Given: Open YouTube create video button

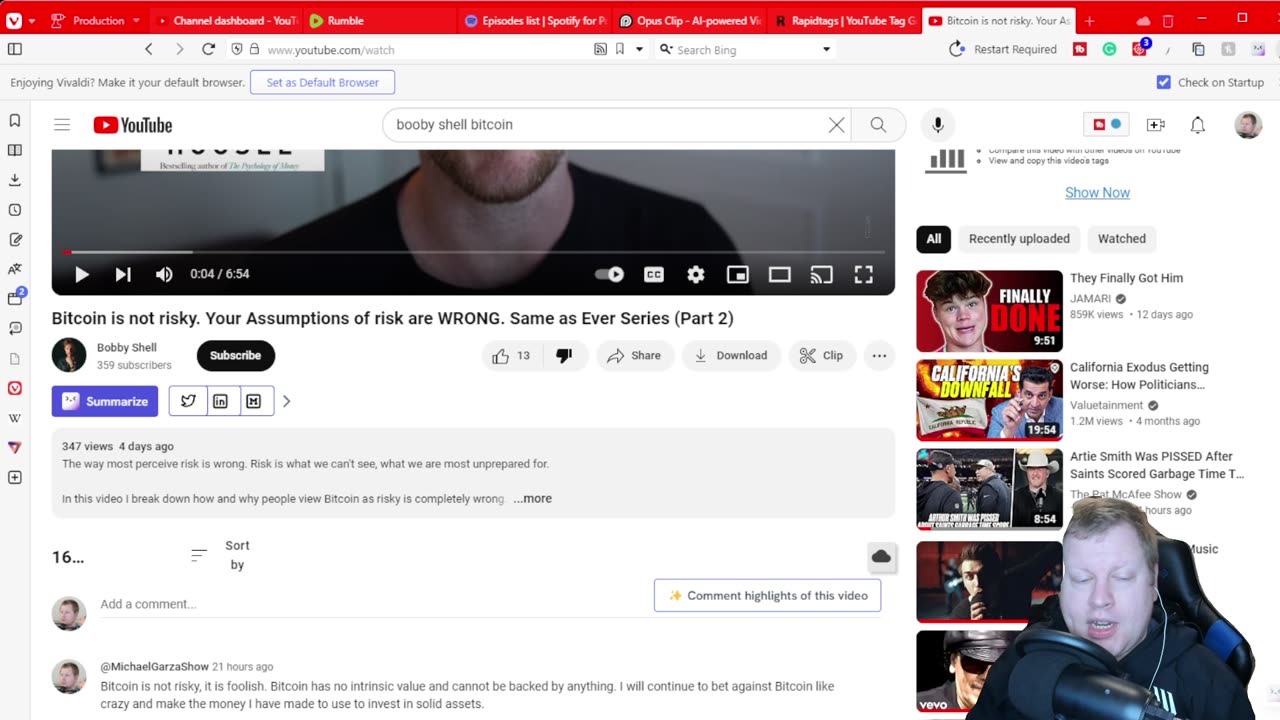Looking at the screenshot, I should [x=1156, y=125].
